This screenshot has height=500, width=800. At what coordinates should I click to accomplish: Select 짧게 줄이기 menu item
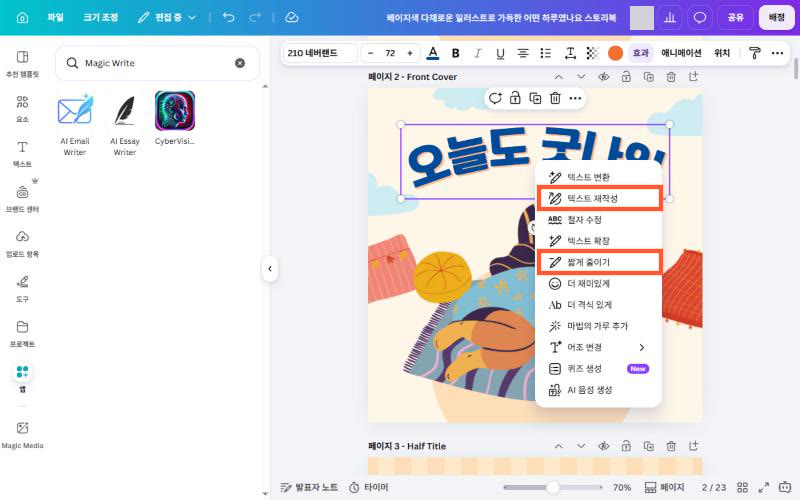[x=599, y=262]
